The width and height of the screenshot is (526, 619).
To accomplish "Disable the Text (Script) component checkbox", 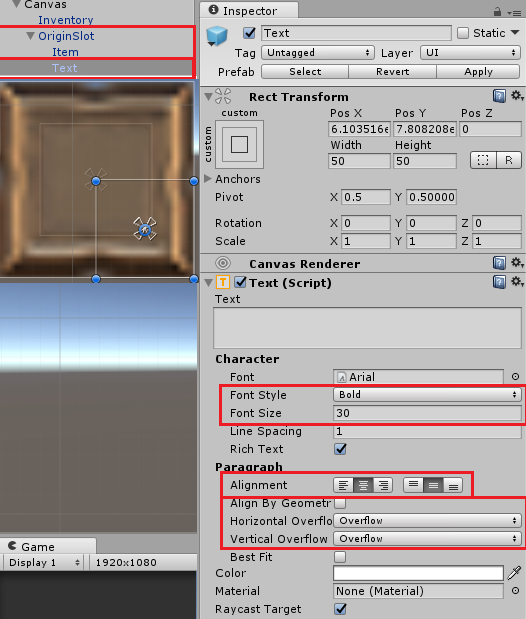I will 240,282.
